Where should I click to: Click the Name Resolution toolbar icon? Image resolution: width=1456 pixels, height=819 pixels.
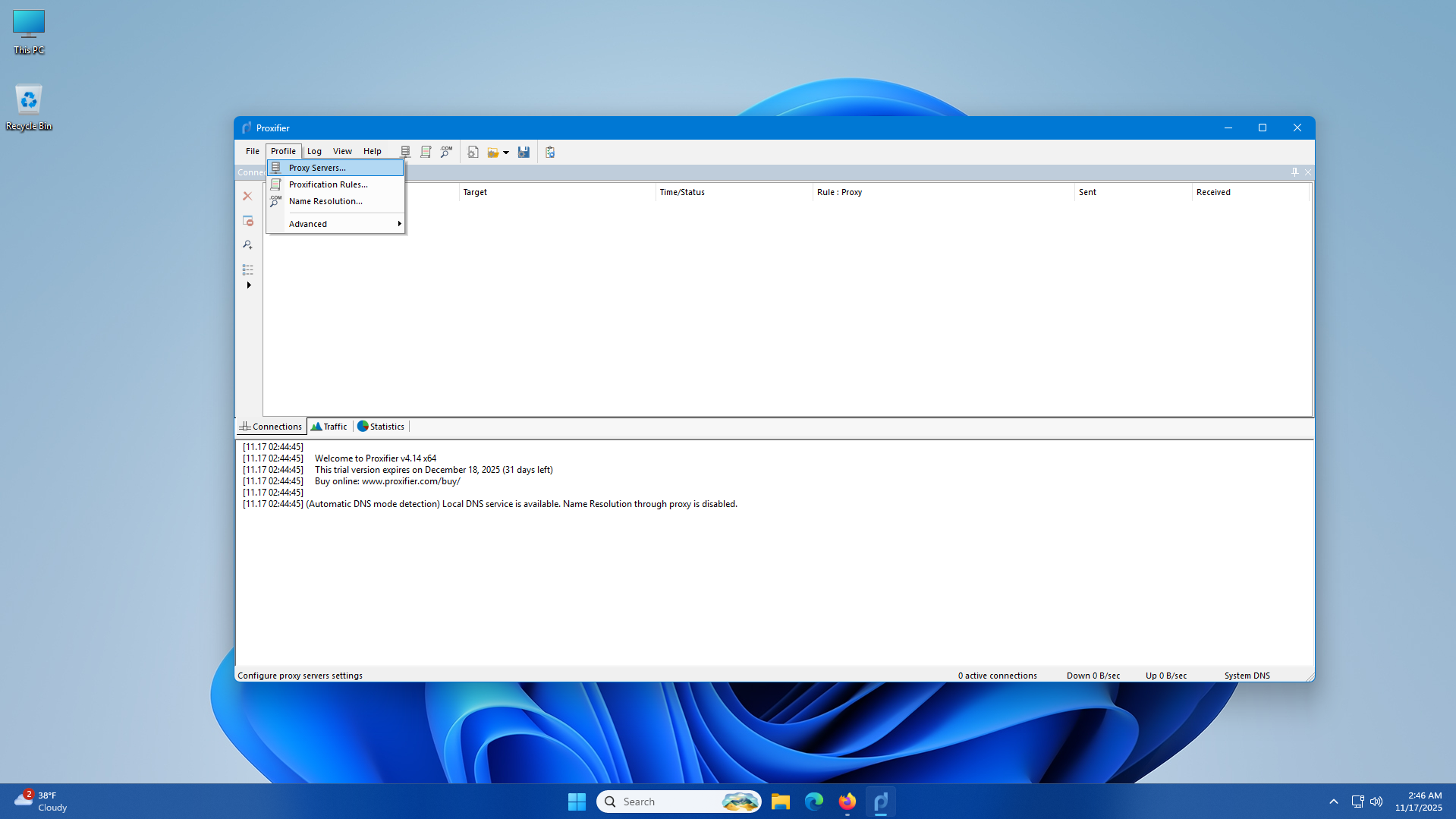446,152
